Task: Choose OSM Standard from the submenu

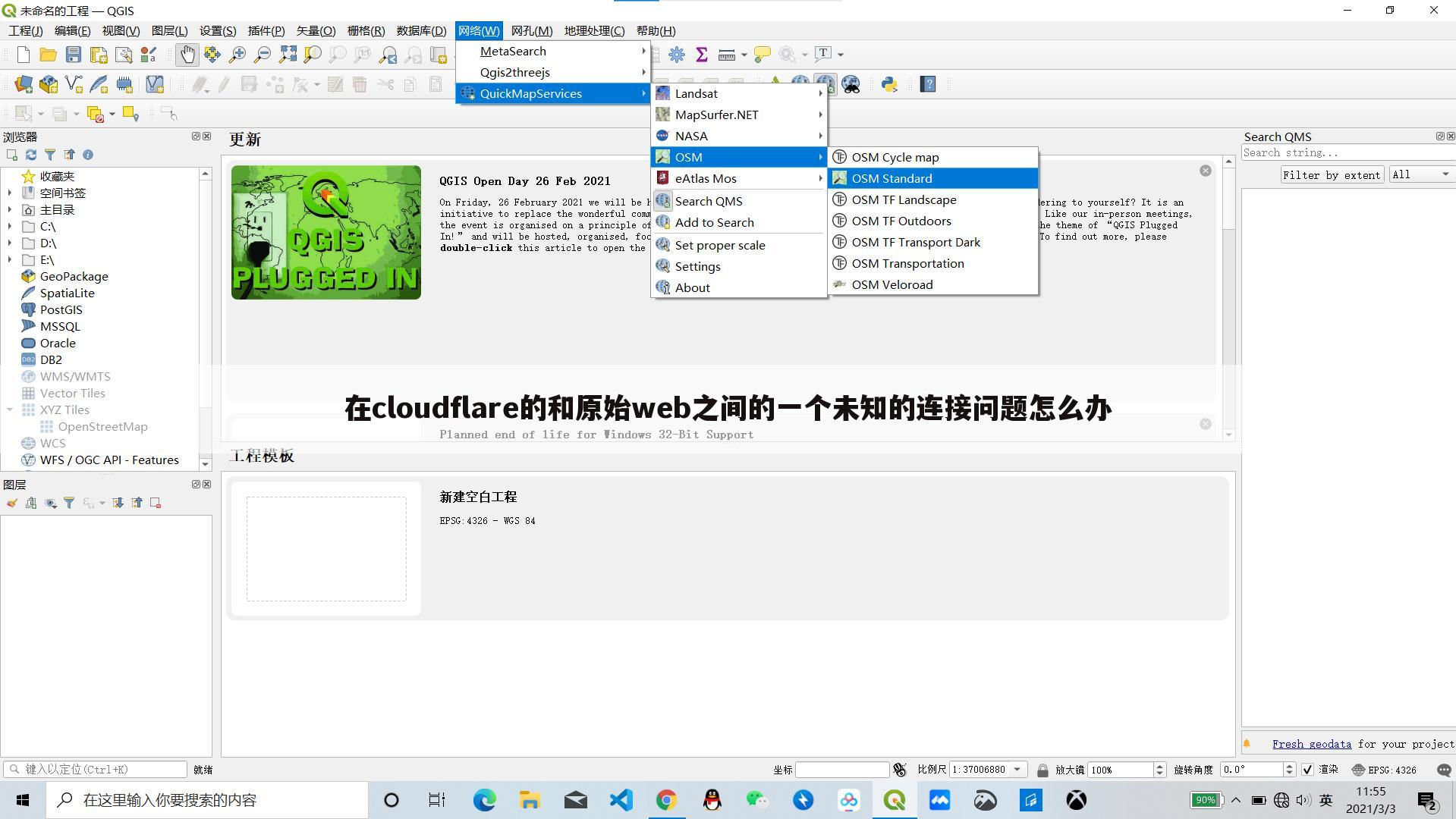Action: coord(933,178)
